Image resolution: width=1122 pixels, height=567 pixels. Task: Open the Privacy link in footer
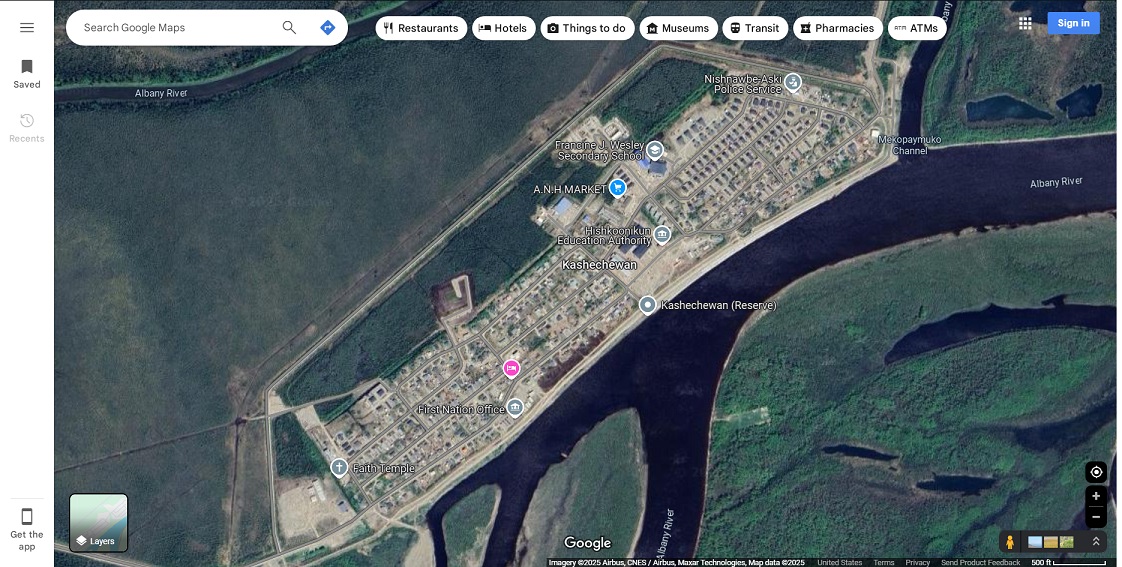(x=917, y=563)
